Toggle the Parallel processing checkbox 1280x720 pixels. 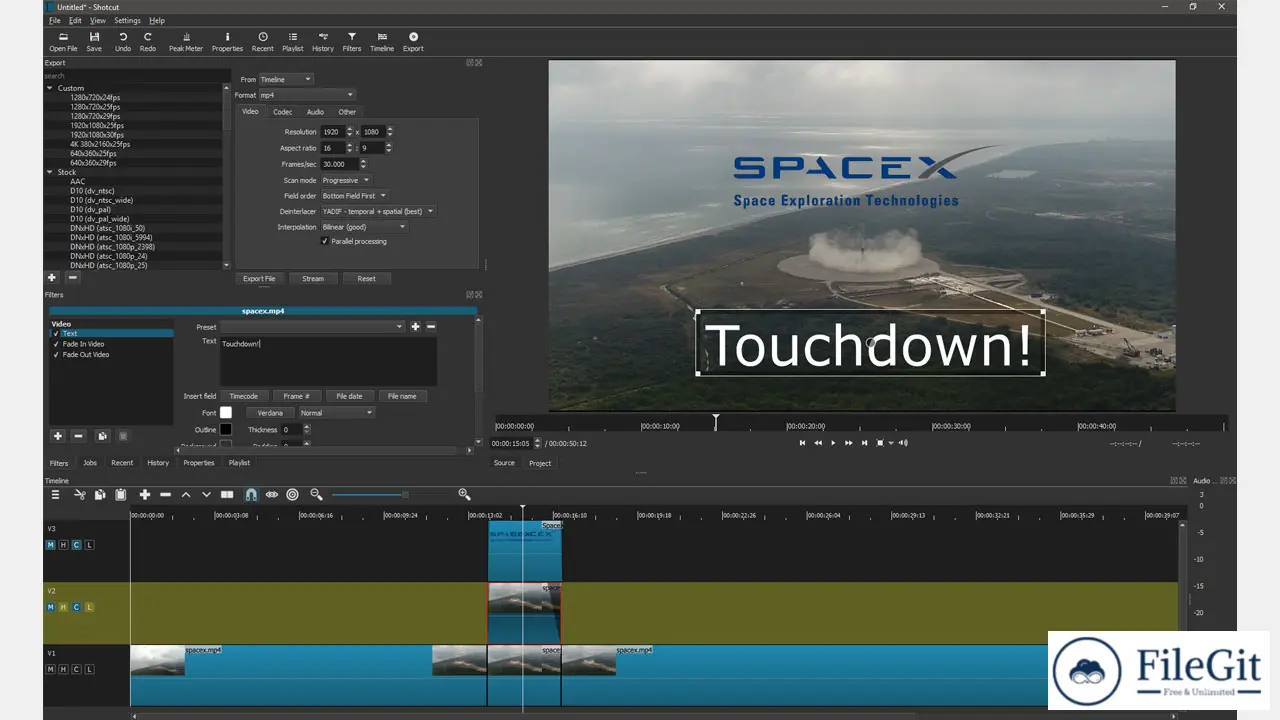[324, 241]
